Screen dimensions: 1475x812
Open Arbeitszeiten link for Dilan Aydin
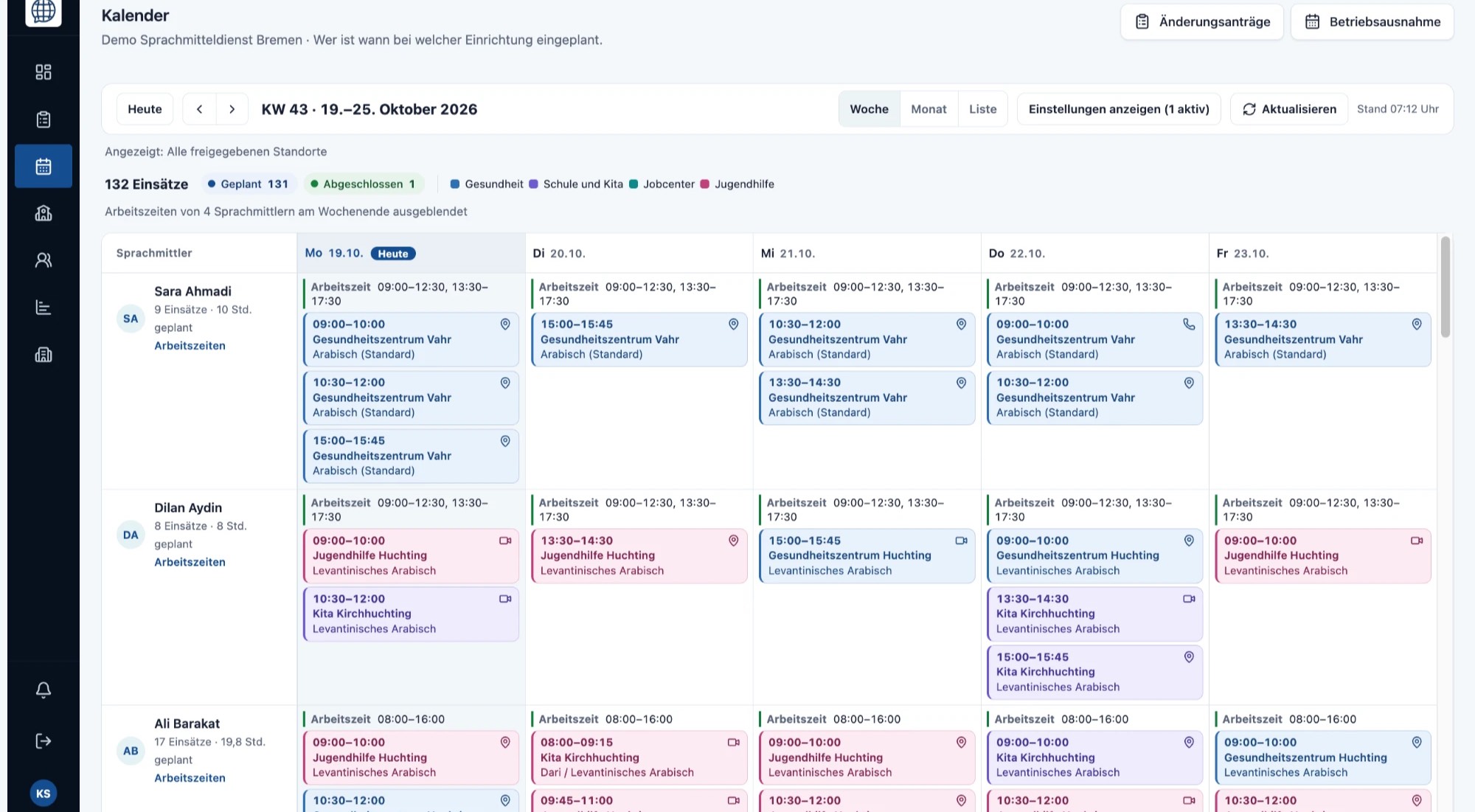pyautogui.click(x=190, y=562)
